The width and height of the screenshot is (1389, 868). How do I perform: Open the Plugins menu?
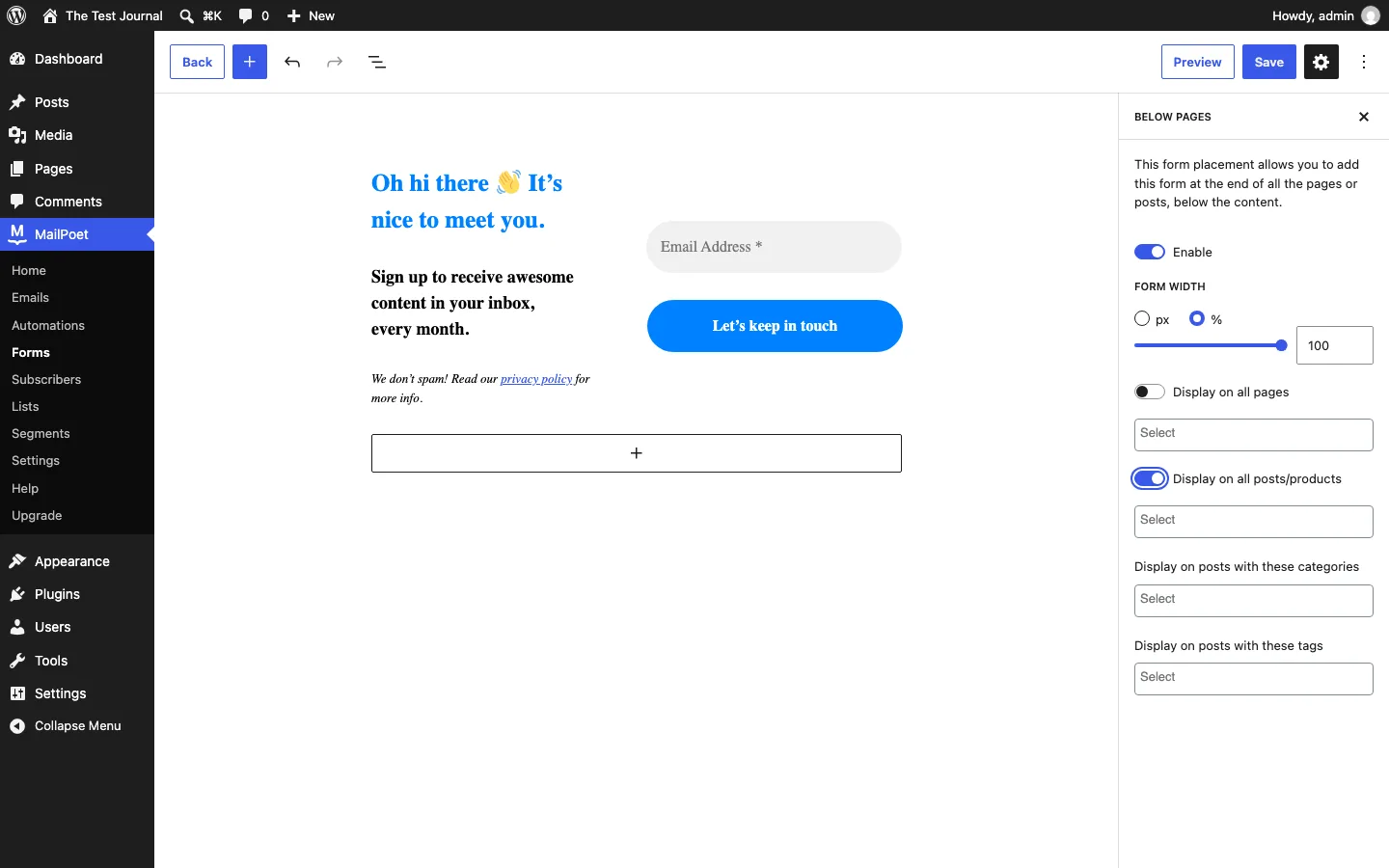click(x=77, y=594)
